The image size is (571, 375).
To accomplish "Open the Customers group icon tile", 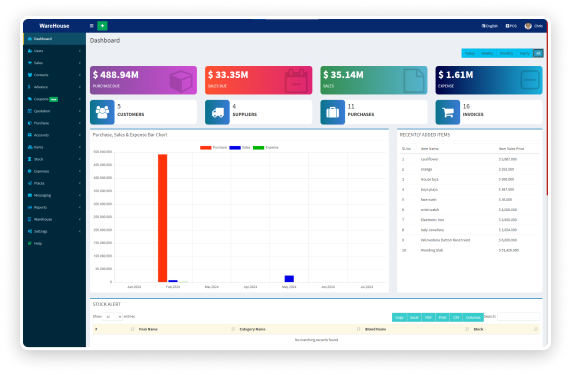I will (102, 112).
